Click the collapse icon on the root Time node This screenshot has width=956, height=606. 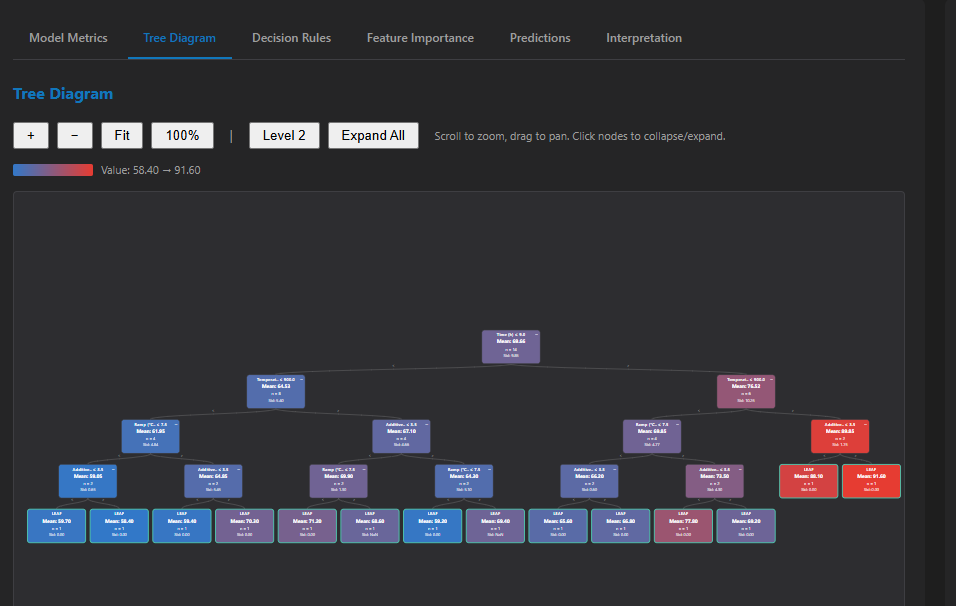(536, 335)
